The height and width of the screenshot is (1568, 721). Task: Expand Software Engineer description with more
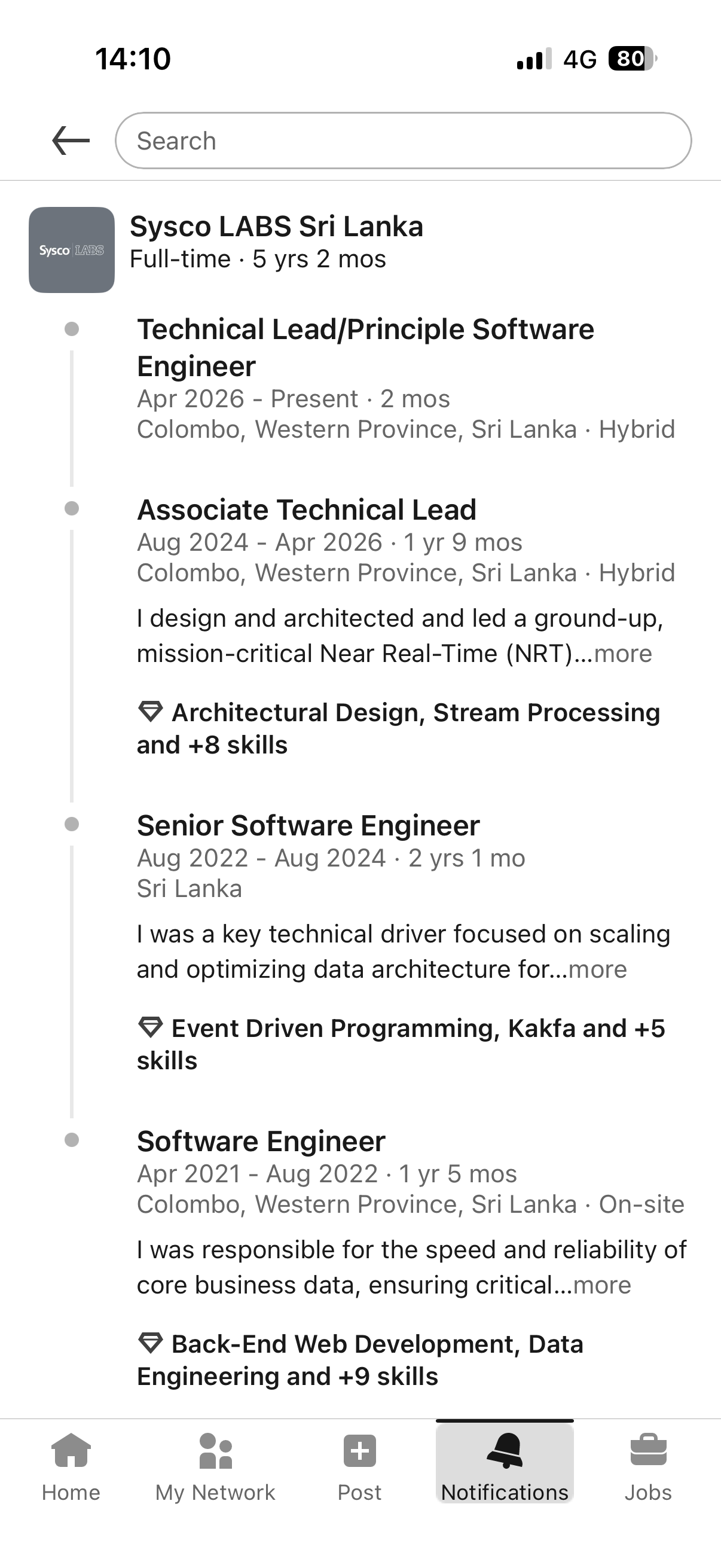(x=602, y=1286)
